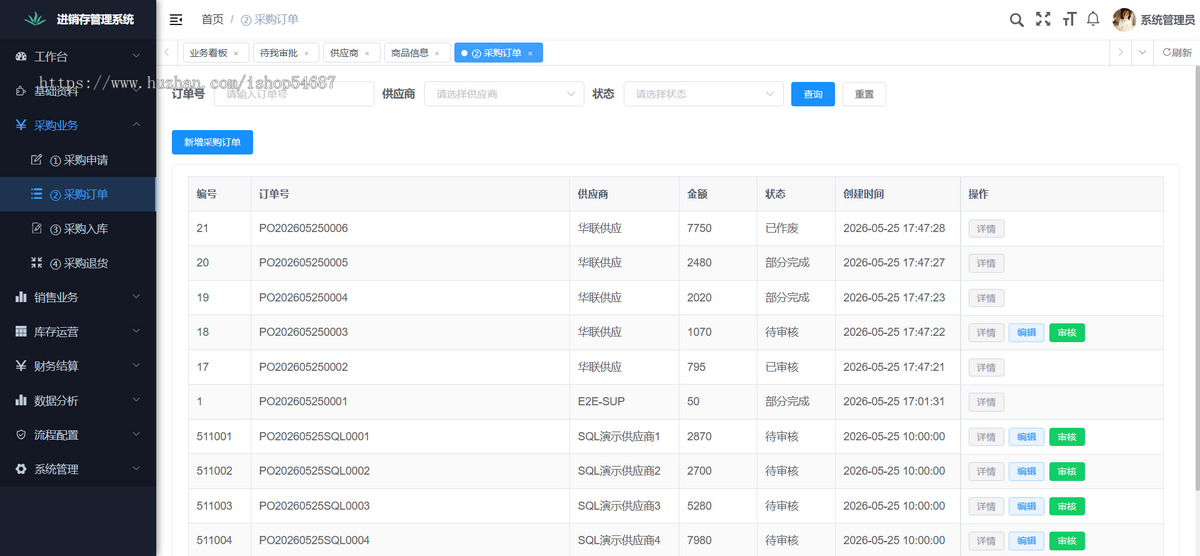Click 审核 for order PO20260525SQL0001
The width and height of the screenshot is (1200, 556).
point(1067,437)
